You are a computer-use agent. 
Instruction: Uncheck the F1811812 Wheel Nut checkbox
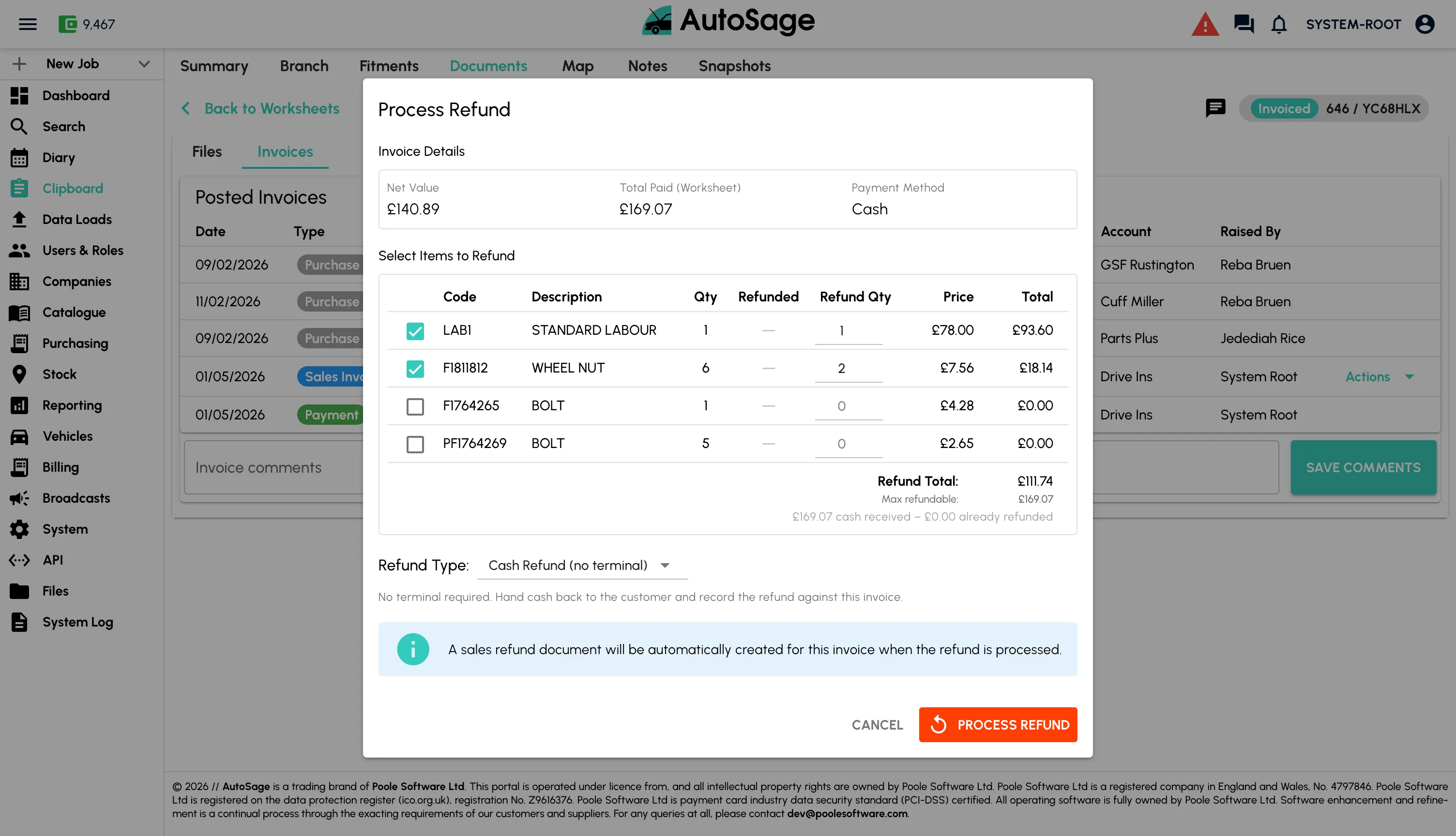[x=415, y=369]
